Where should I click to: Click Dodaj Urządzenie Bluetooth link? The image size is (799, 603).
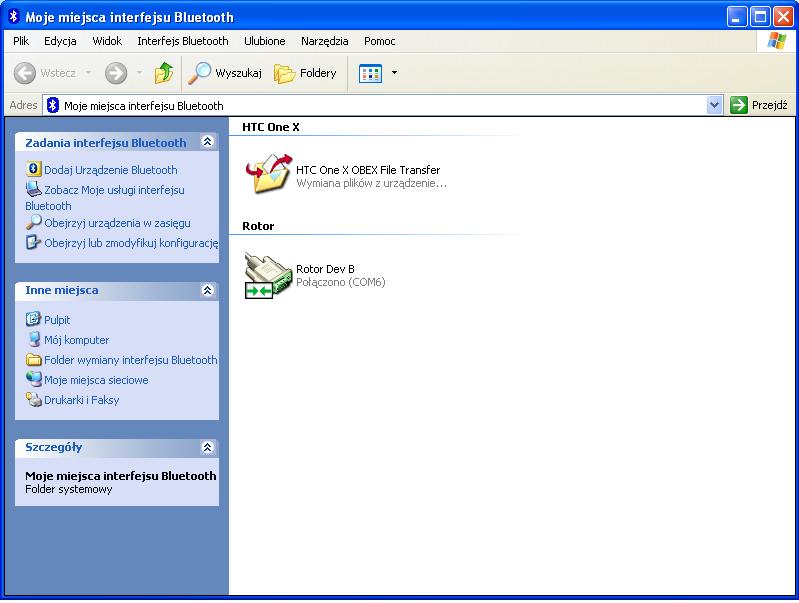(110, 170)
